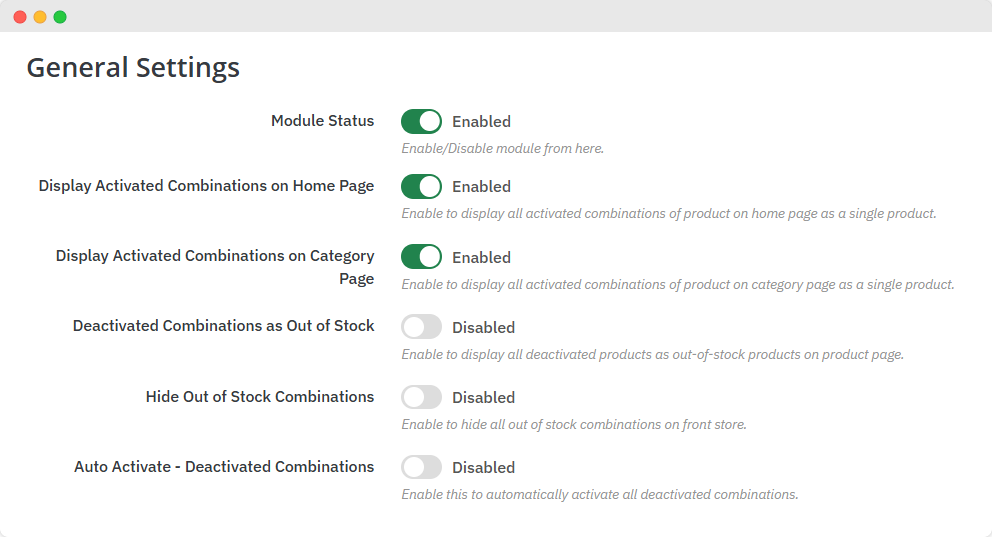Enable Deactivated Combinations as Out of Stock switch
Viewport: 992px width, 537px height.
(x=421, y=327)
